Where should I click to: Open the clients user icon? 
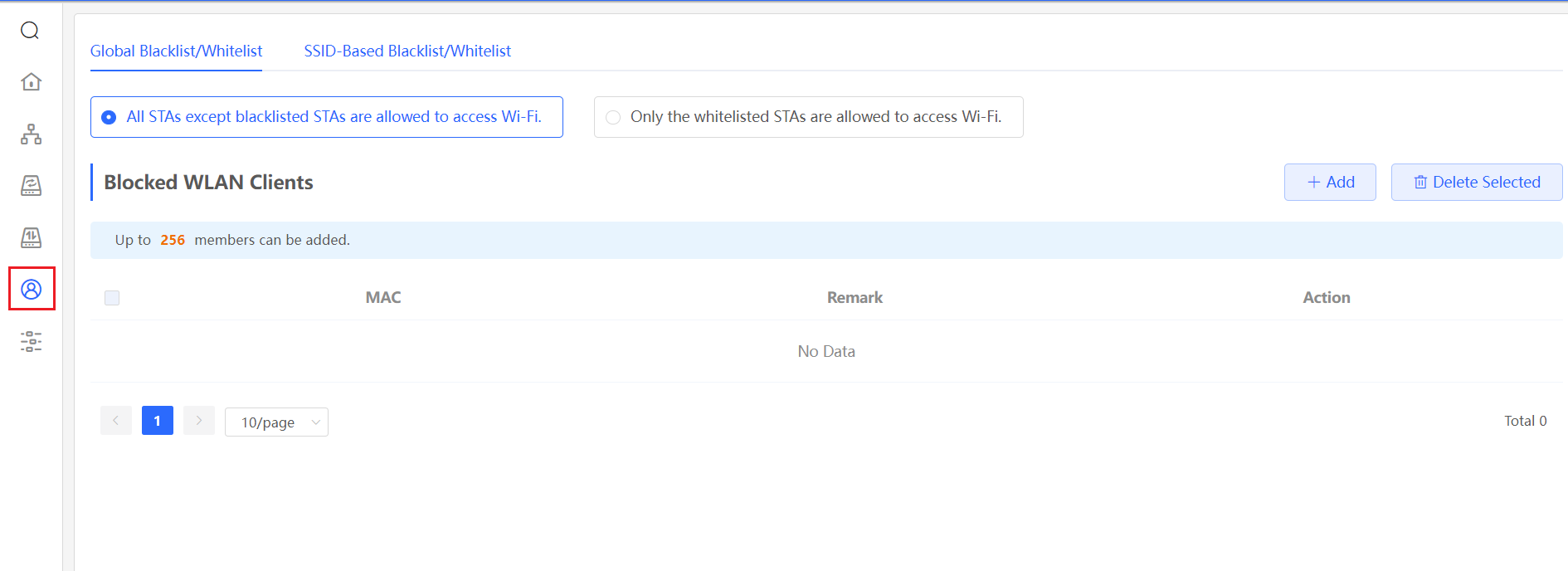tap(32, 289)
